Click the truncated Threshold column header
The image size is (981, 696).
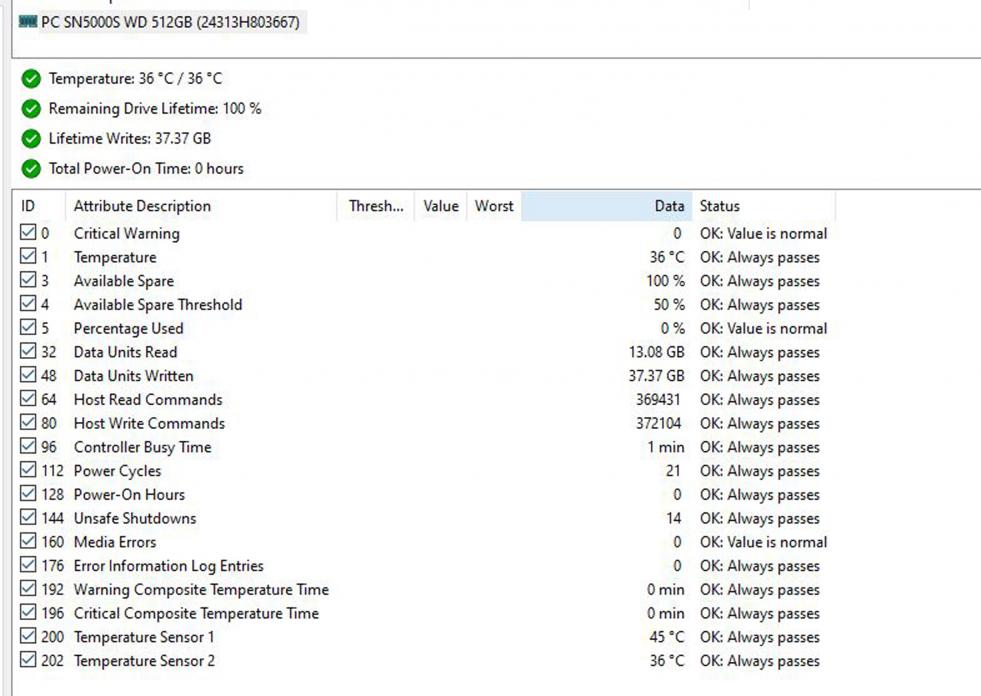tap(376, 206)
